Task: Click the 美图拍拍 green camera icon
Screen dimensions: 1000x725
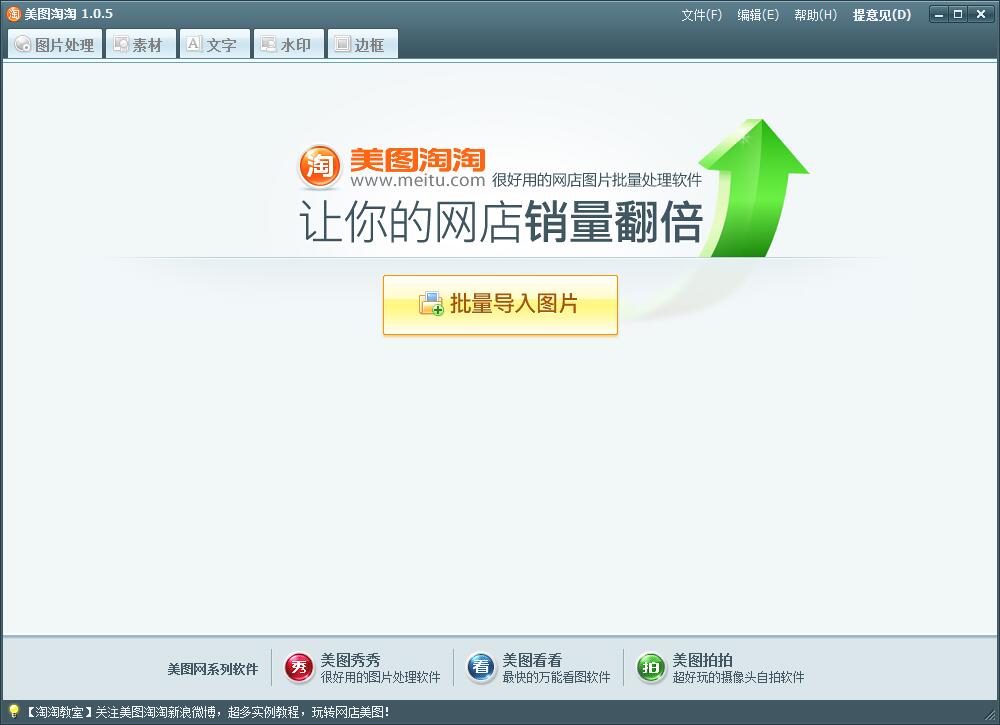Action: pyautogui.click(x=650, y=665)
